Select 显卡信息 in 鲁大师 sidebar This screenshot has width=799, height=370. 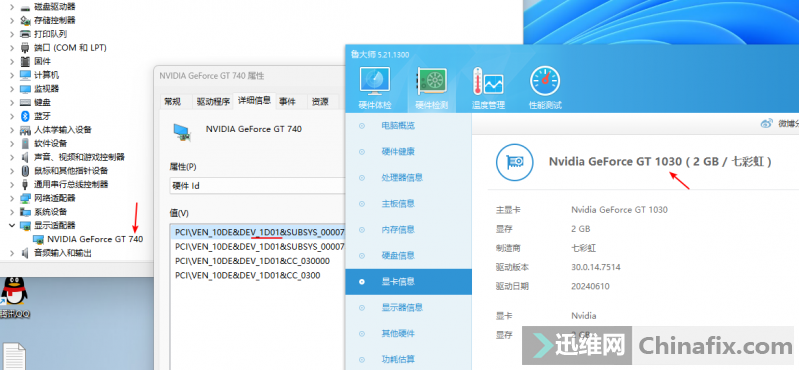point(408,281)
